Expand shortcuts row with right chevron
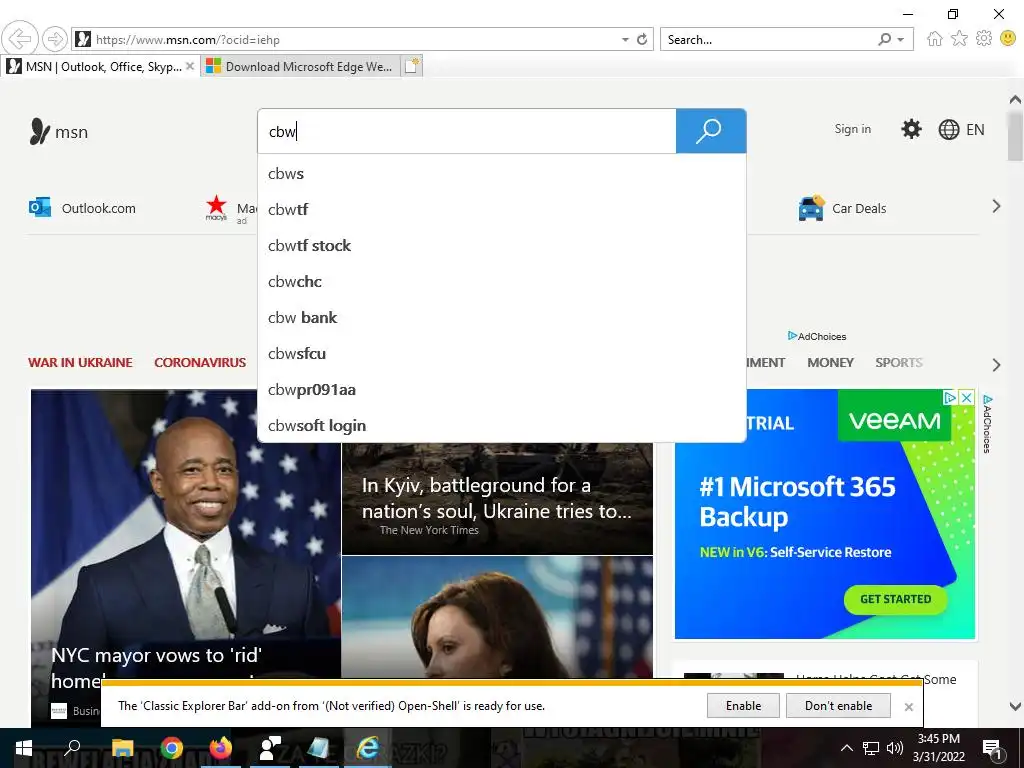This screenshot has width=1024, height=768. click(x=996, y=206)
